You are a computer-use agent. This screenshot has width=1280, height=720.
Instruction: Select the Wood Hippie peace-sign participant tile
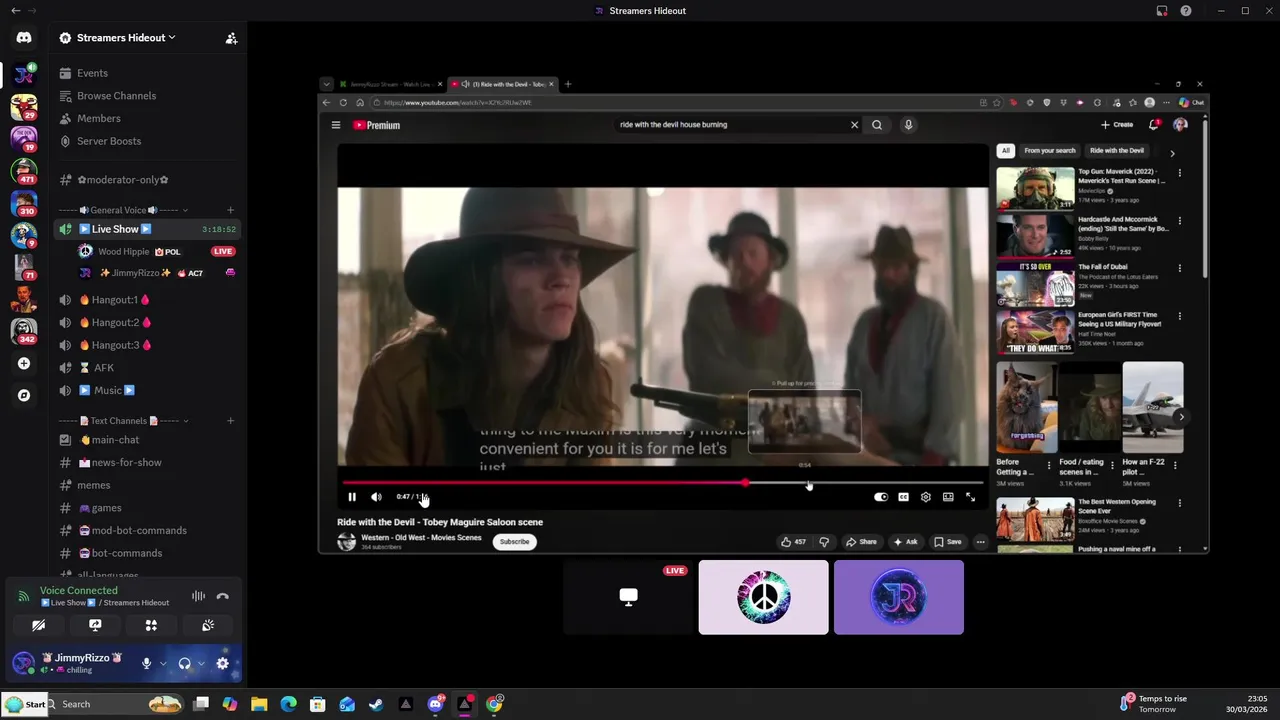tap(763, 597)
